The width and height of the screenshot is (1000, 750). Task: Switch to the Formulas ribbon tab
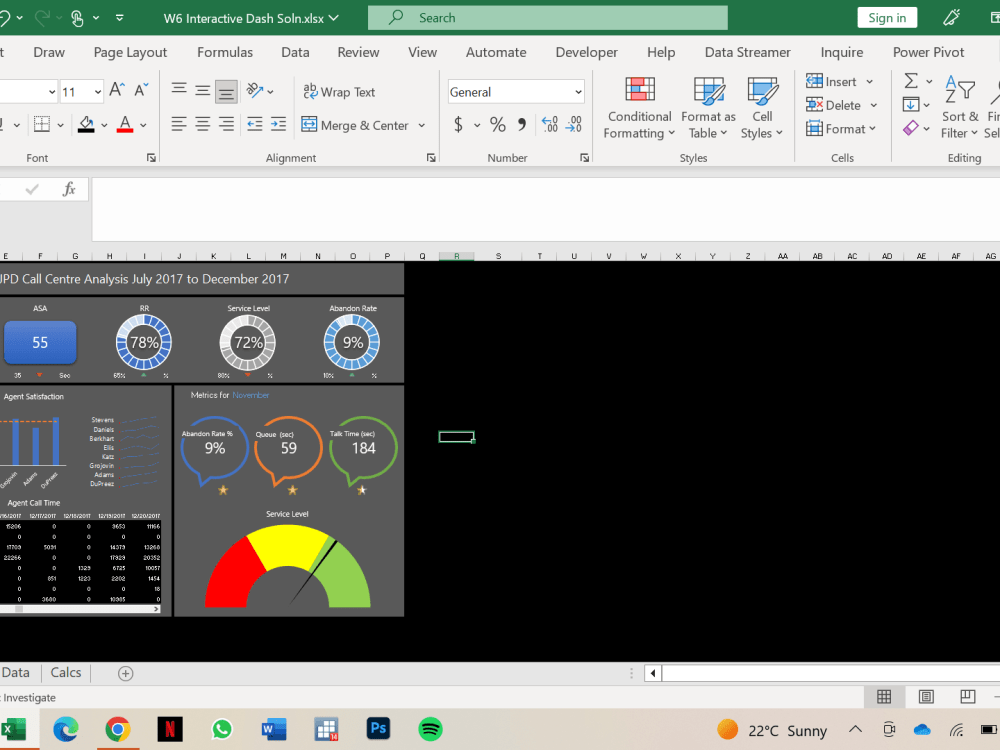(225, 52)
